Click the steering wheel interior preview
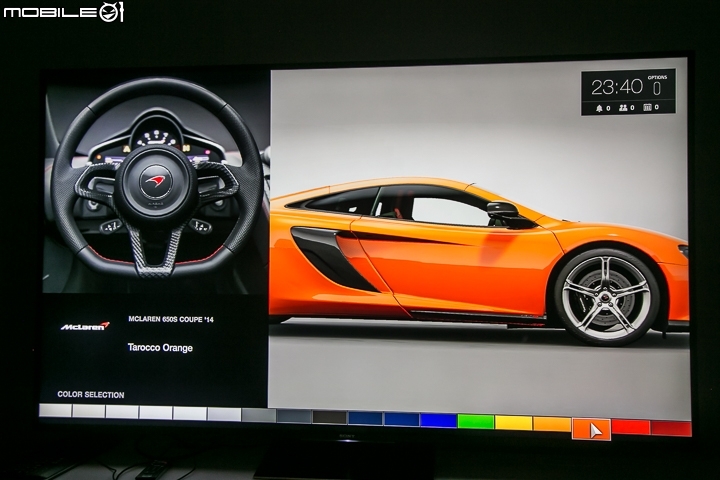720x480 pixels. (x=156, y=181)
